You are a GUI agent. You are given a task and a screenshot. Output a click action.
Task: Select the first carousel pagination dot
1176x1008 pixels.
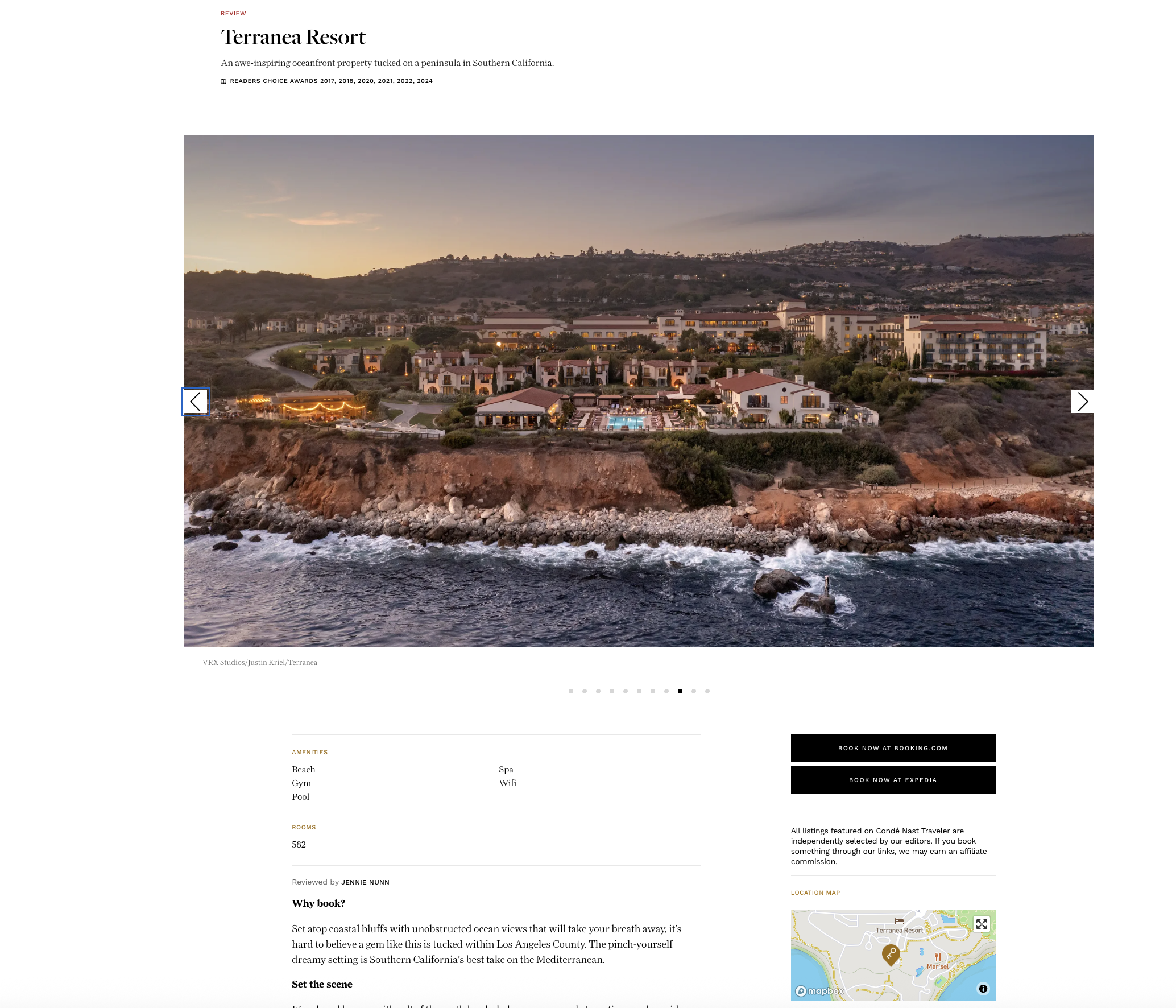pos(571,691)
